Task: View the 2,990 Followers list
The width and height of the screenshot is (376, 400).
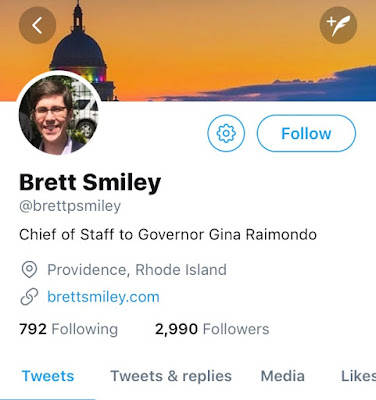Action: (212, 329)
